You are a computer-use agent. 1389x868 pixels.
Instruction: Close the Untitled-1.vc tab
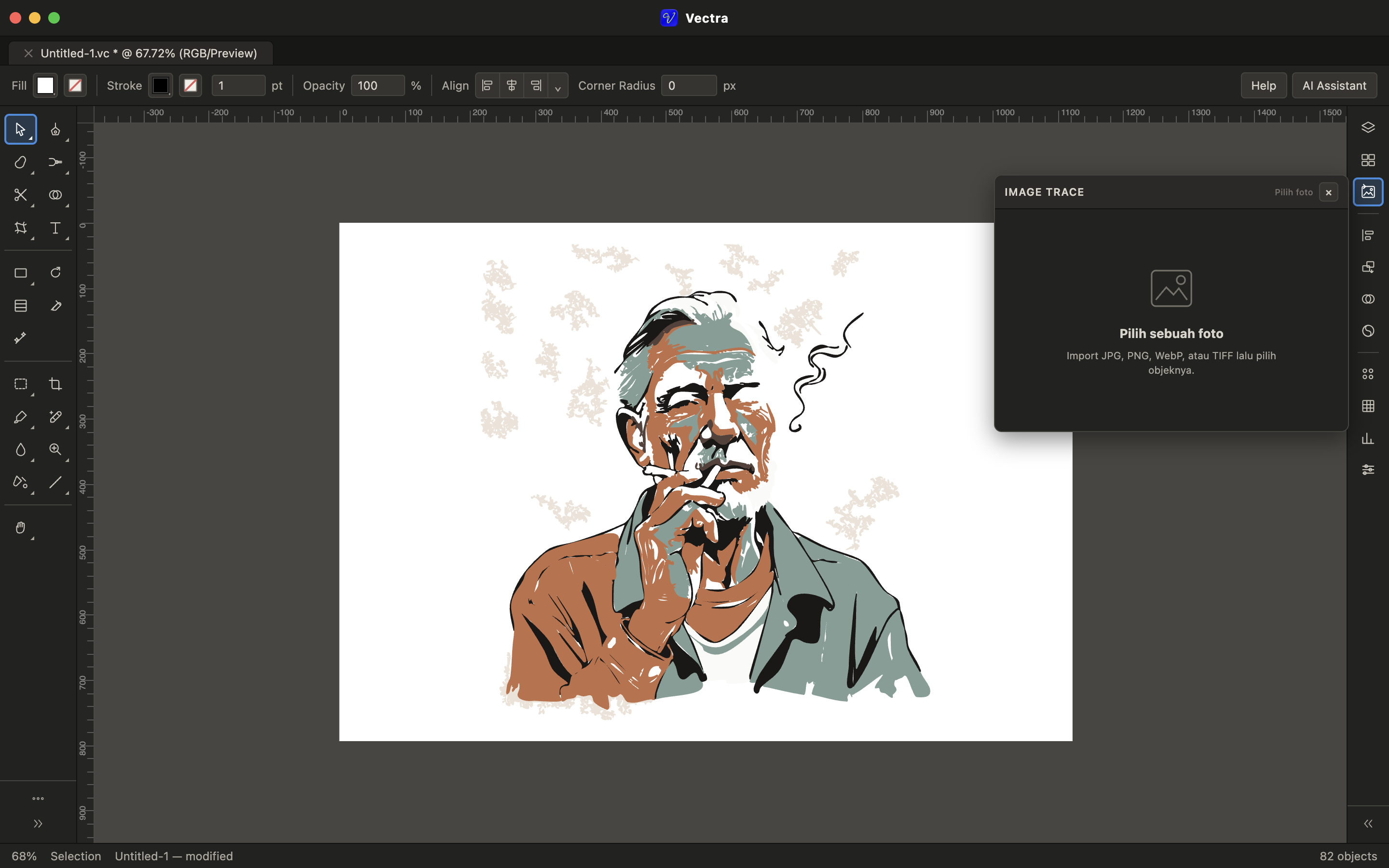pyautogui.click(x=28, y=54)
